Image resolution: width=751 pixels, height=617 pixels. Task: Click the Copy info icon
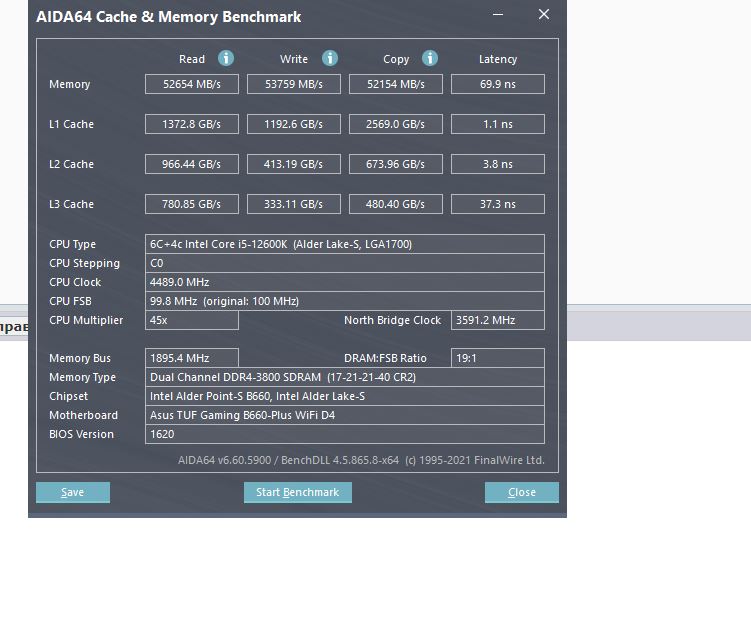(x=430, y=58)
